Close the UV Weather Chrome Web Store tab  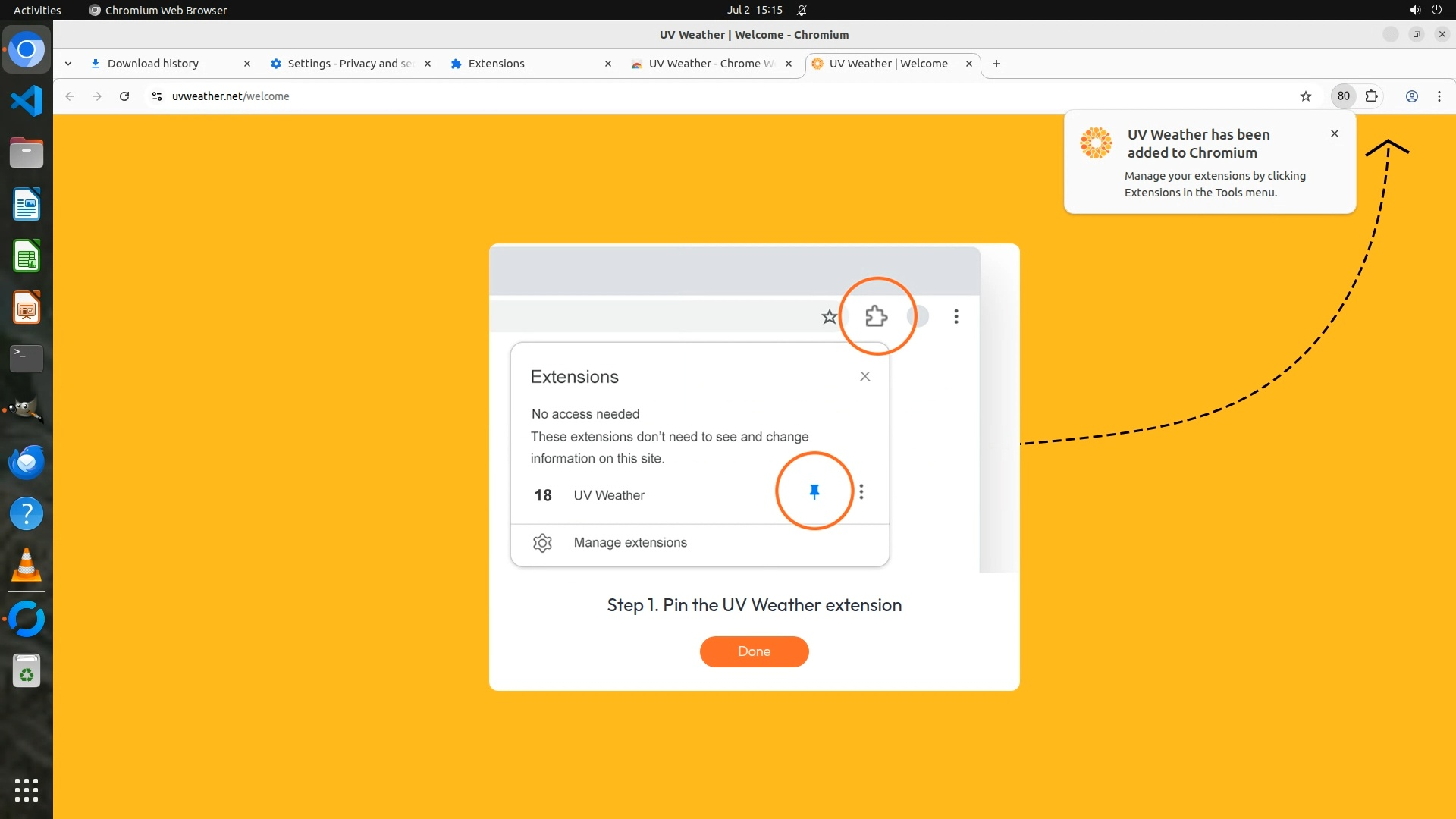788,64
